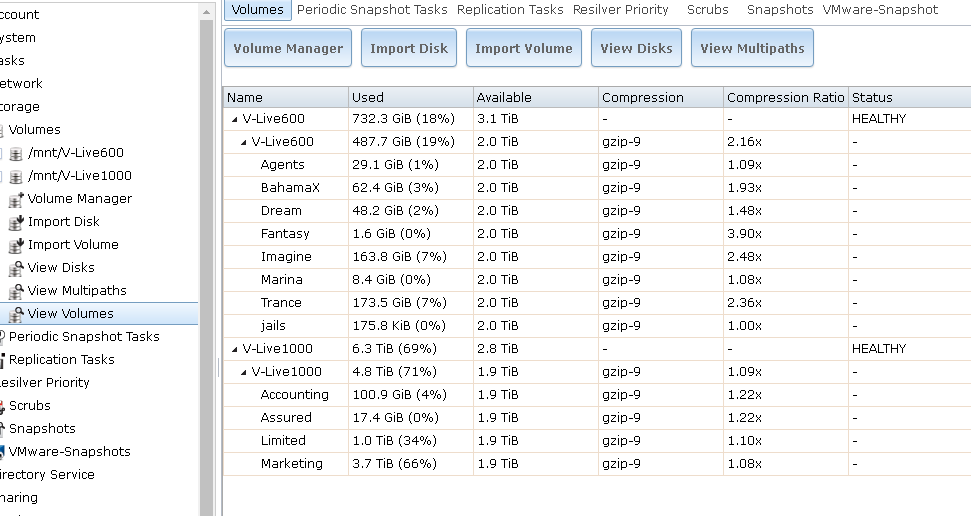Go to the Resilver Priority tab
The width and height of the screenshot is (971, 516).
(x=620, y=9)
